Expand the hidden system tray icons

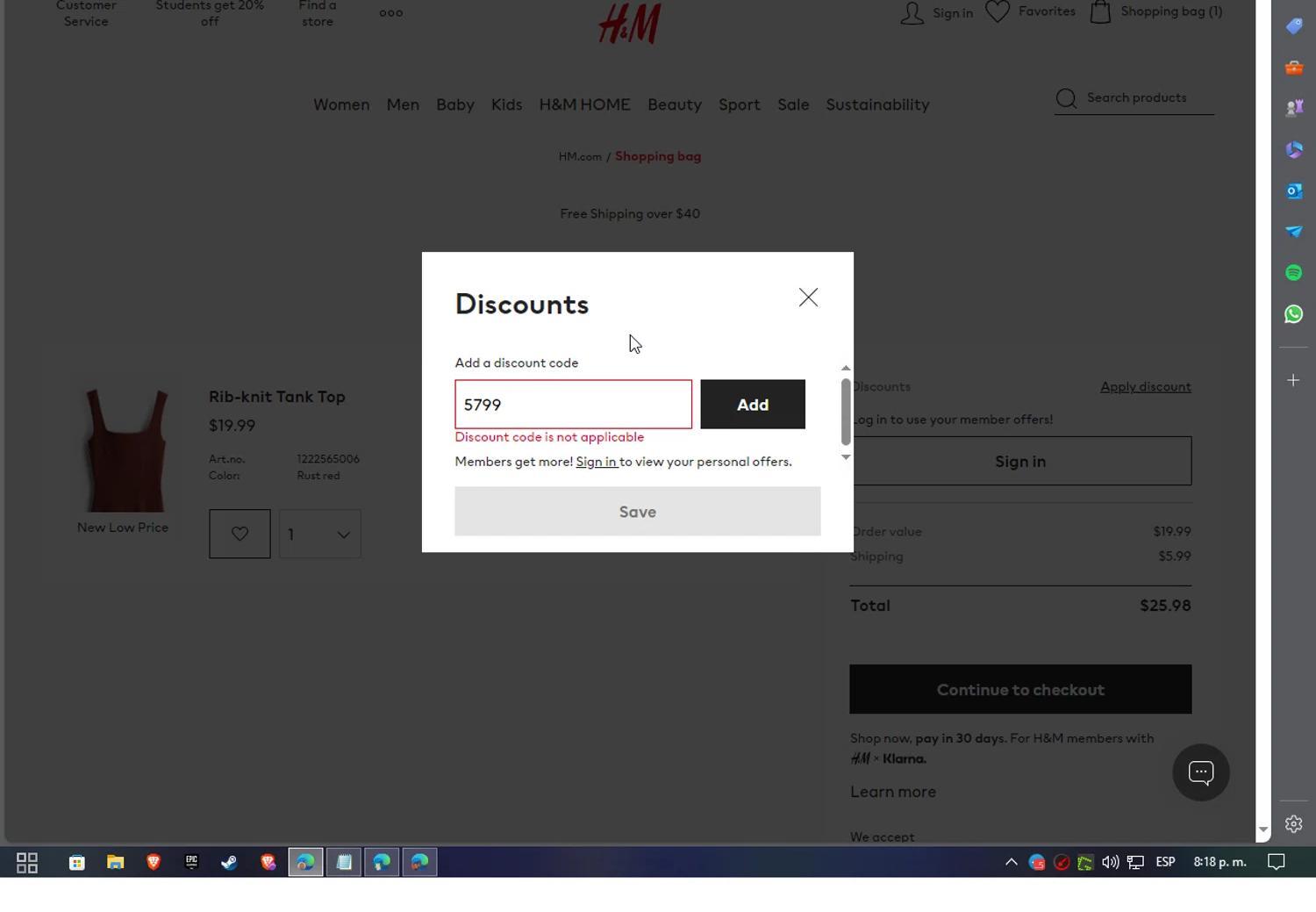[x=1011, y=862]
